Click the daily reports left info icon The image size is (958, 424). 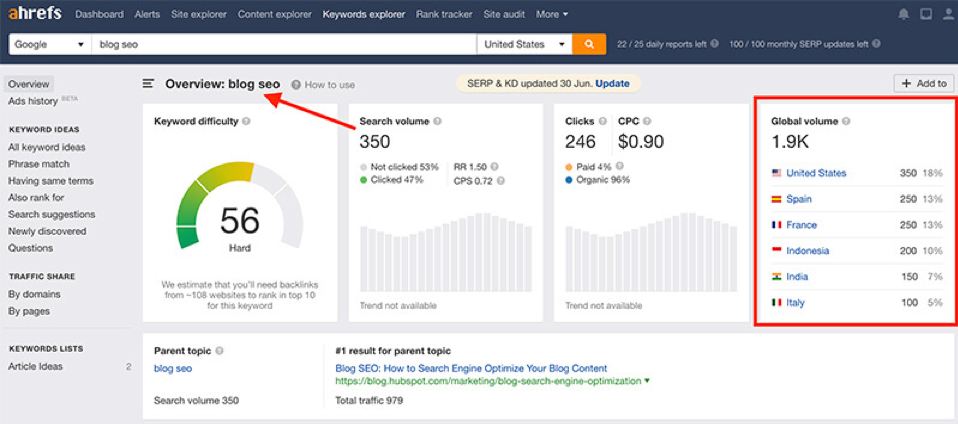click(x=715, y=44)
